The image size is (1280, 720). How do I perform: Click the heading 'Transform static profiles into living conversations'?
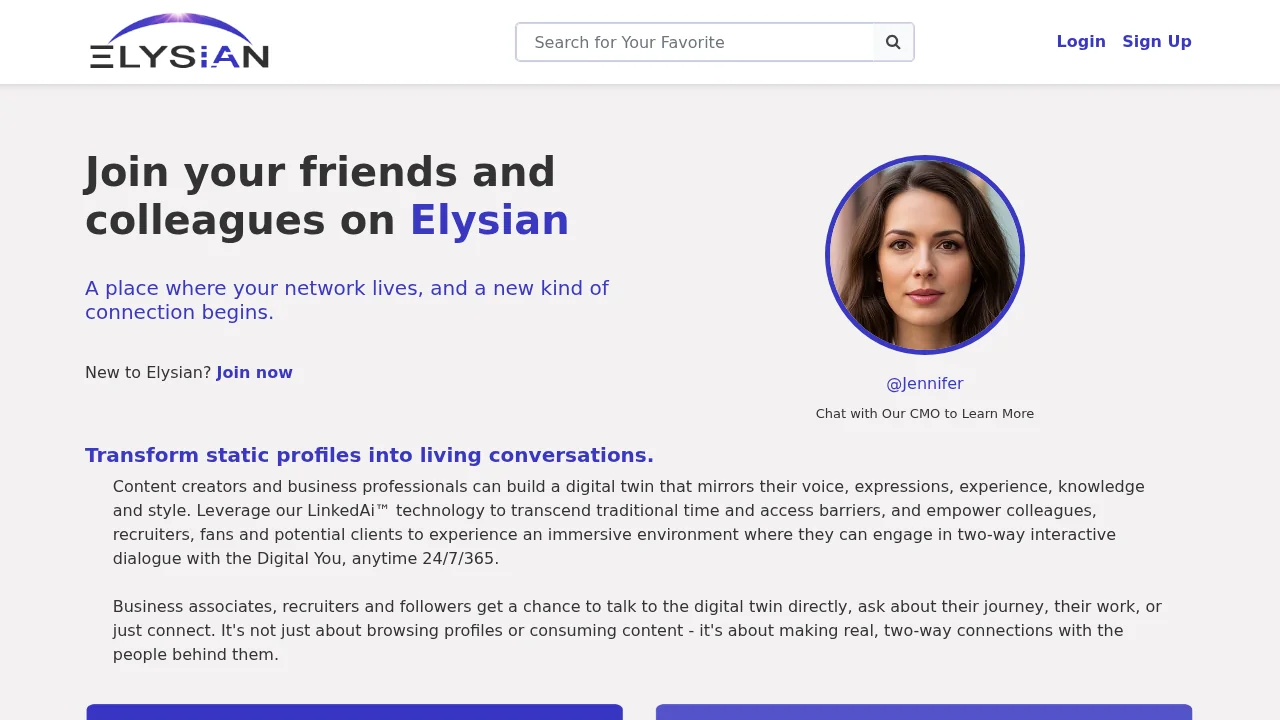click(369, 455)
